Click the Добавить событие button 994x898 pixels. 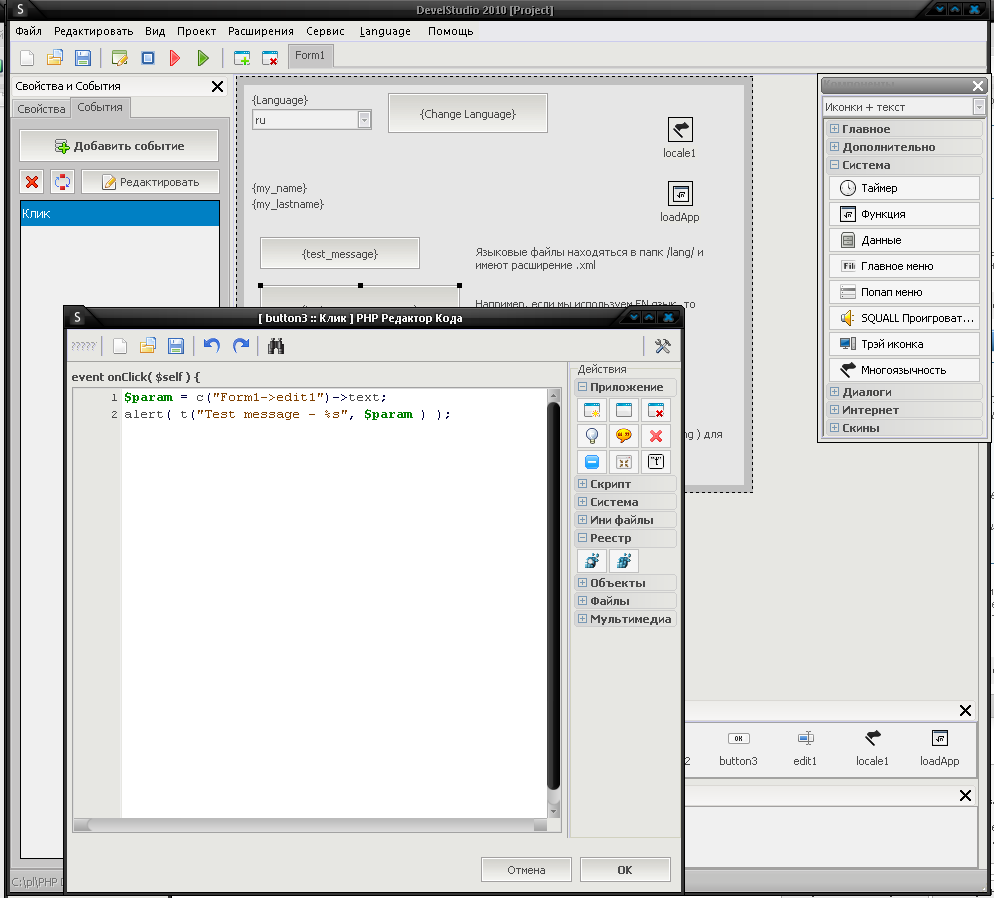pyautogui.click(x=119, y=146)
